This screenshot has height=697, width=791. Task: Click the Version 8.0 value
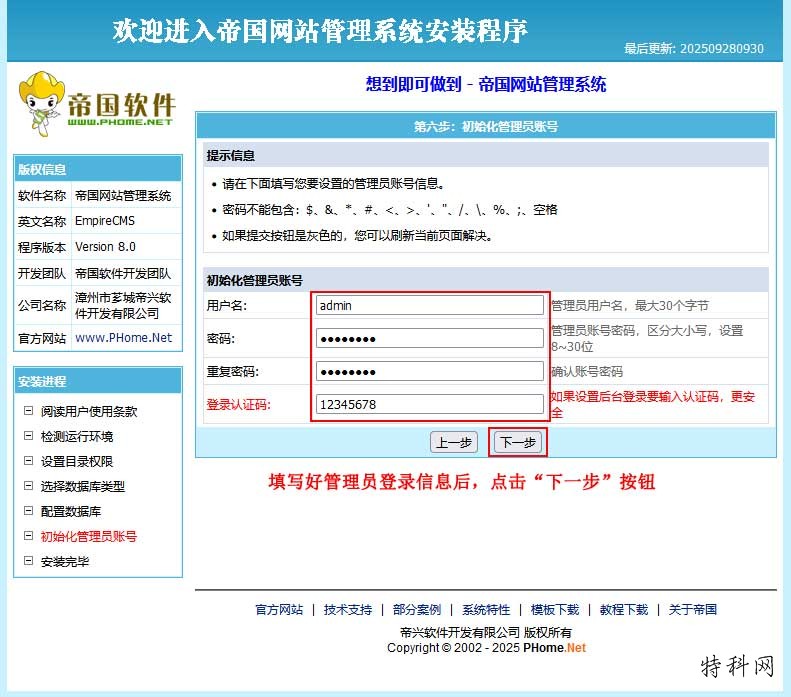(105, 247)
